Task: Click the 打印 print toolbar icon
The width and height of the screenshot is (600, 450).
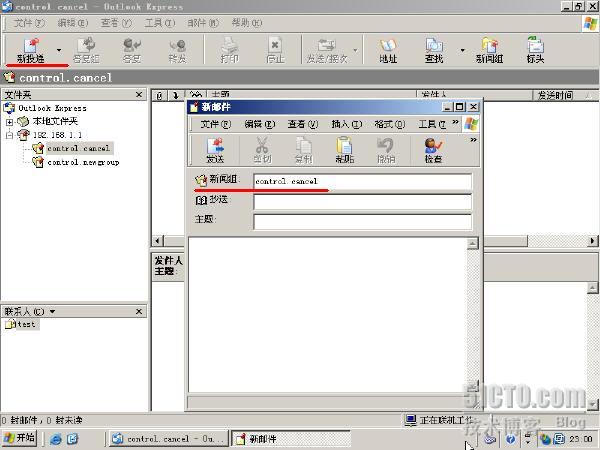Action: point(229,50)
